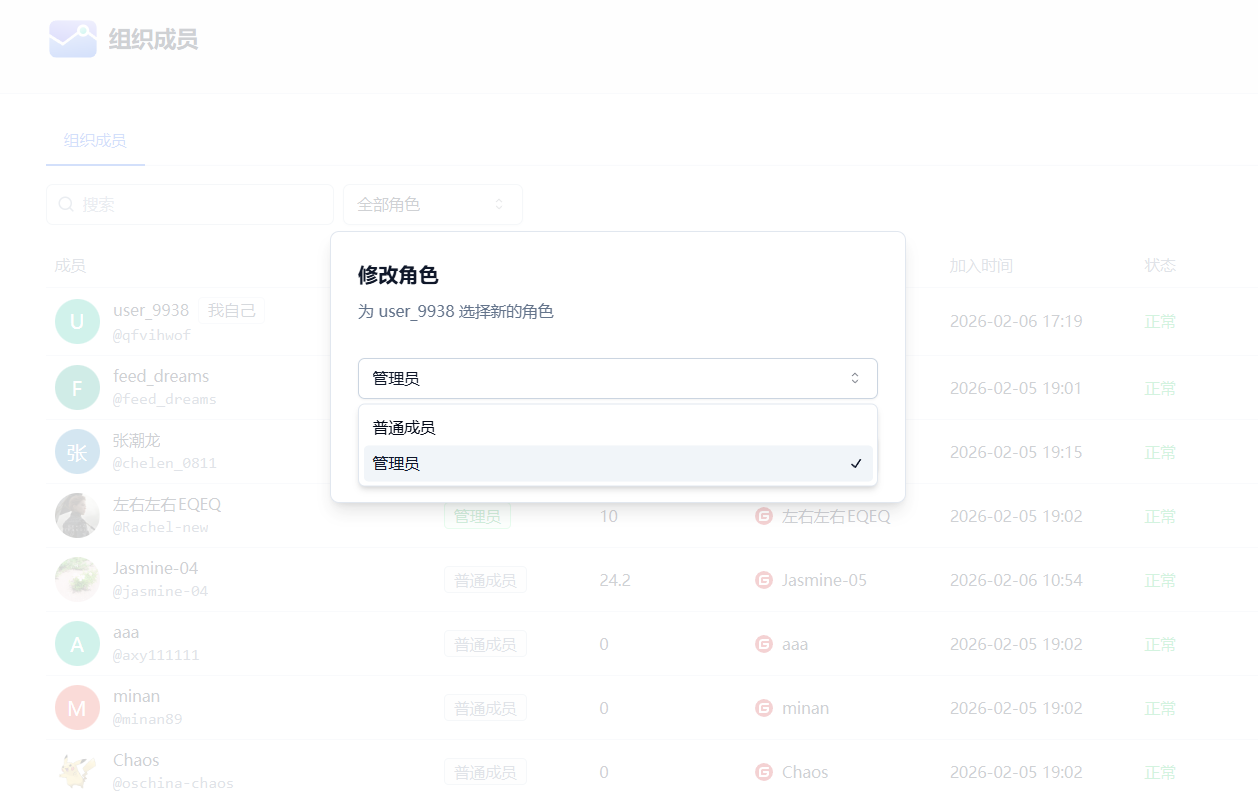1258x795 pixels.
Task: Click the checkmark beside 管理员 option
Action: (x=856, y=463)
